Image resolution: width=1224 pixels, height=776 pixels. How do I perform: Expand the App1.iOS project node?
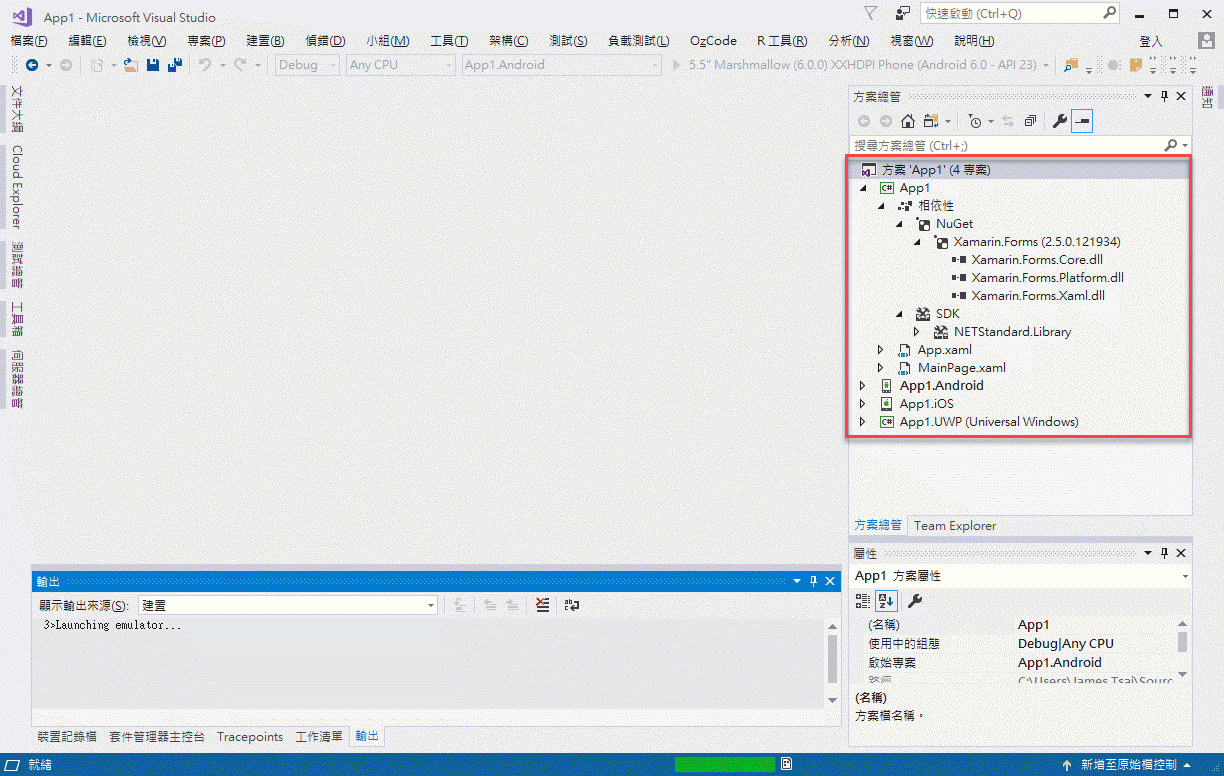[x=863, y=404]
